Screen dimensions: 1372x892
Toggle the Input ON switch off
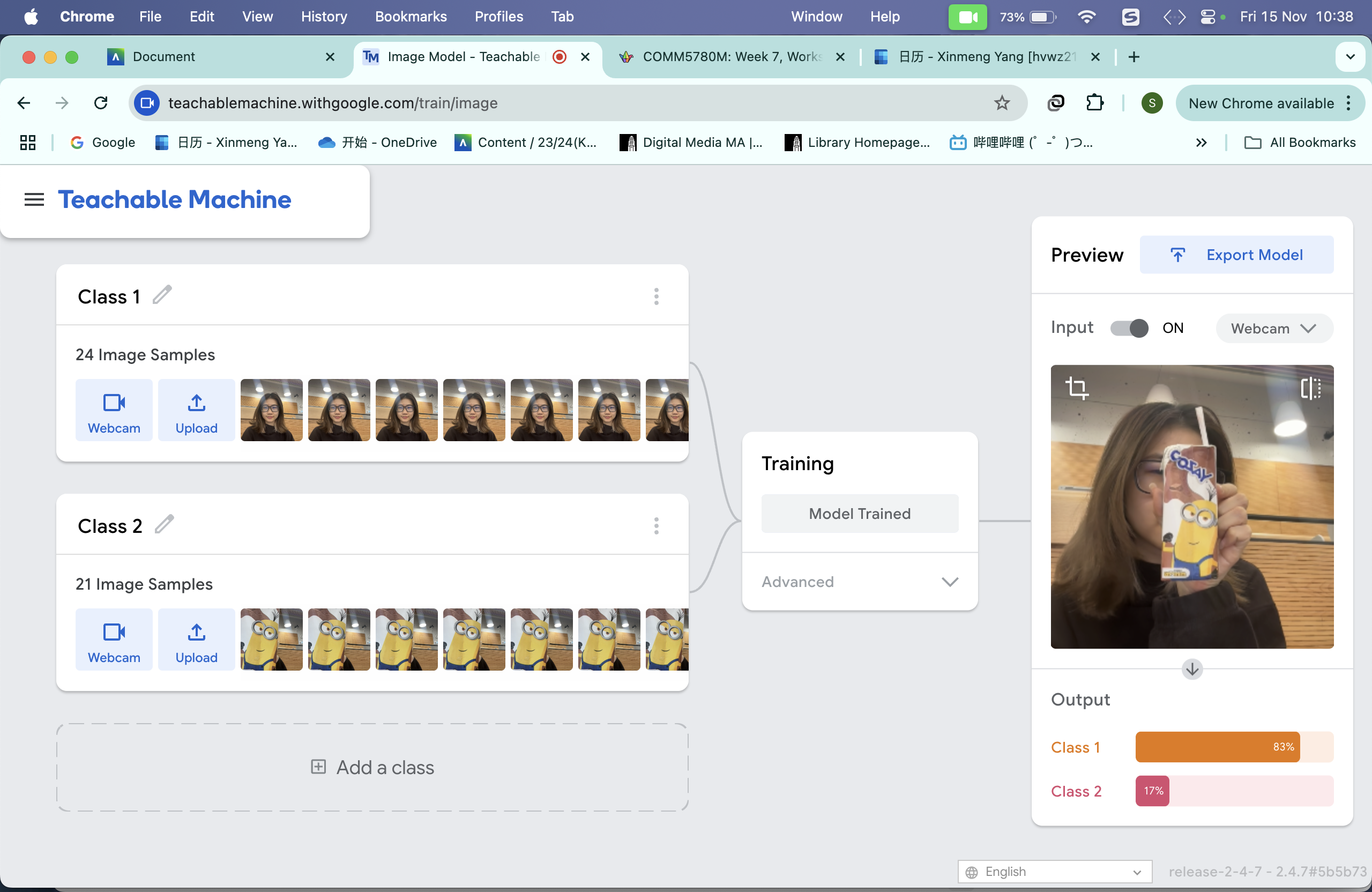[1129, 328]
